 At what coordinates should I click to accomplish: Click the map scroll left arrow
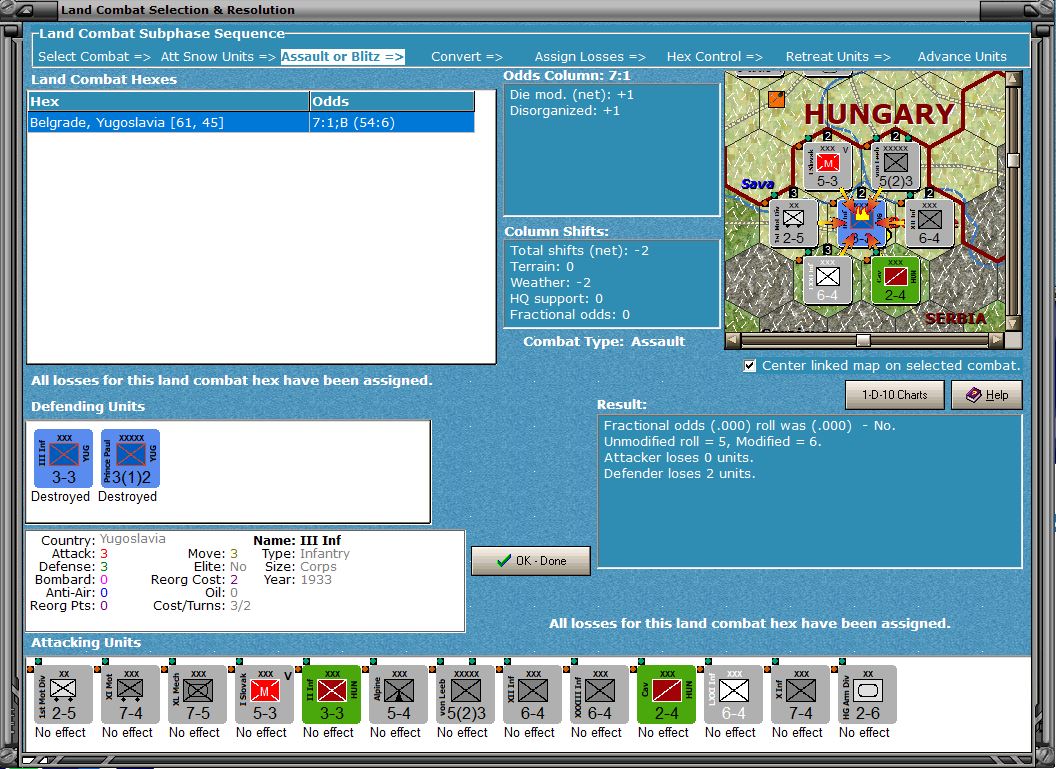732,341
